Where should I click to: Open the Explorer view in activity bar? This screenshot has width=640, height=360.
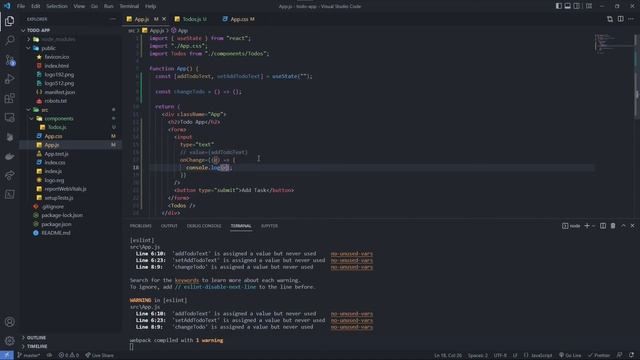click(x=9, y=21)
